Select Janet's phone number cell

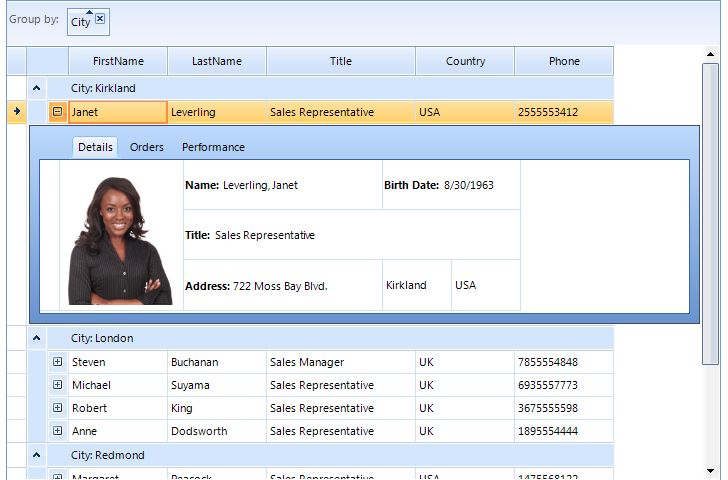tap(563, 112)
